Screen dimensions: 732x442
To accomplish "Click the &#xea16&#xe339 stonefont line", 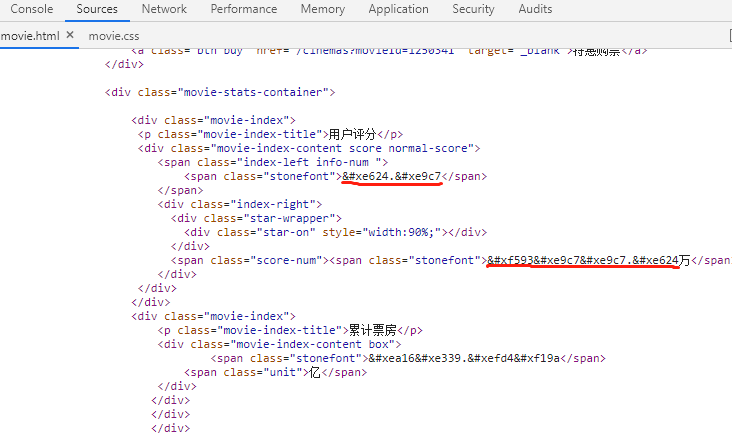I will pyautogui.click(x=408, y=358).
